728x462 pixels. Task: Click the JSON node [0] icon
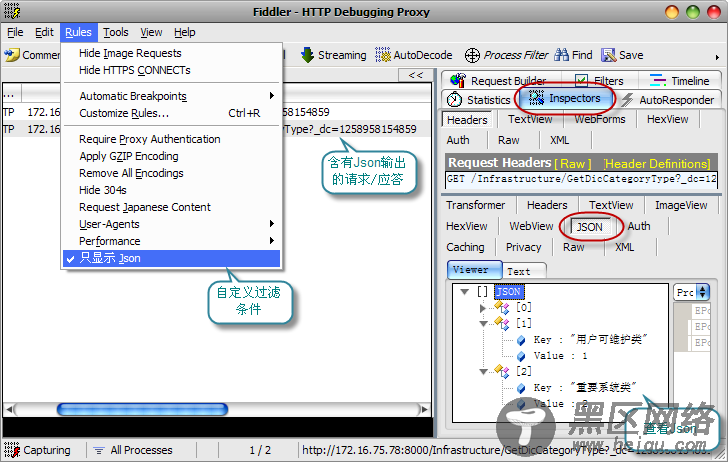pyautogui.click(x=502, y=307)
